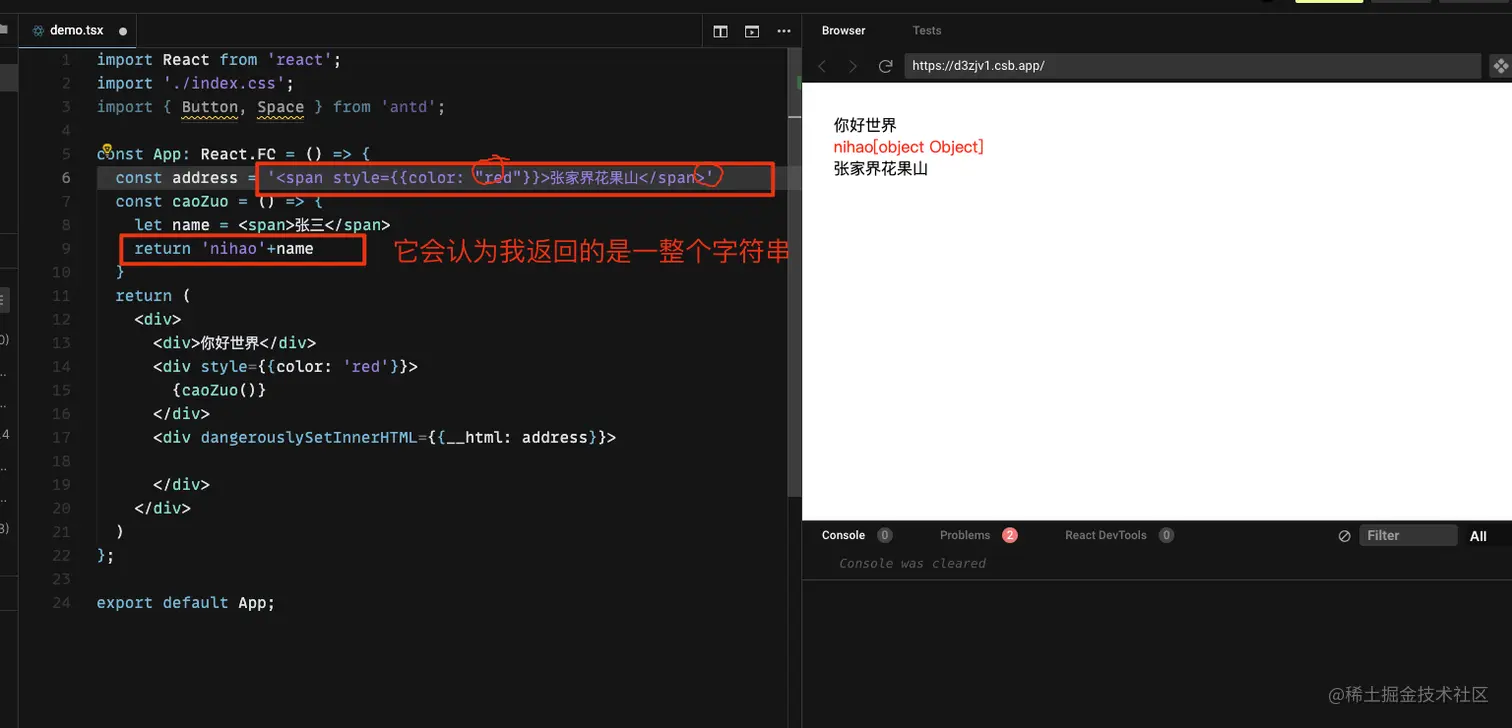Refresh the preview browser page

point(885,66)
